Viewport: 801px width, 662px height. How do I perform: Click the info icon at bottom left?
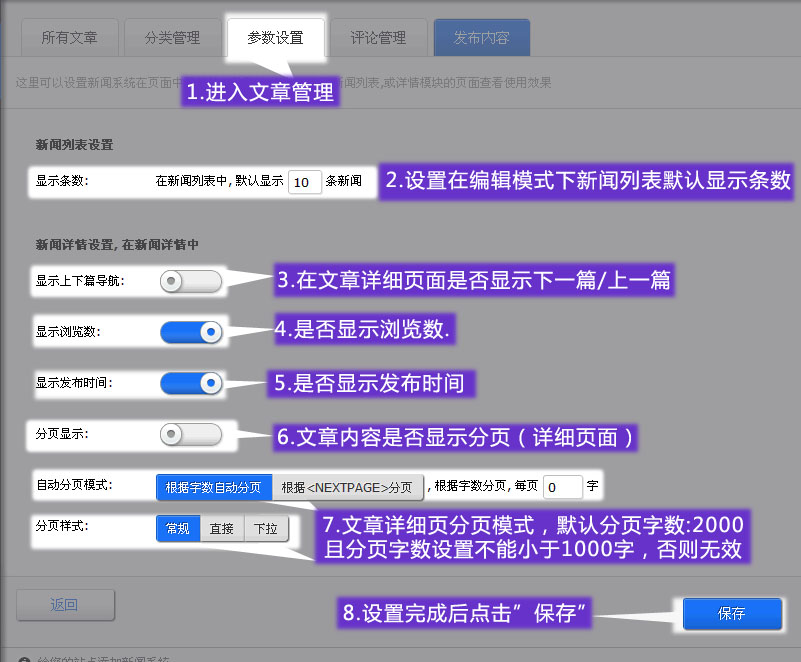click(24, 658)
